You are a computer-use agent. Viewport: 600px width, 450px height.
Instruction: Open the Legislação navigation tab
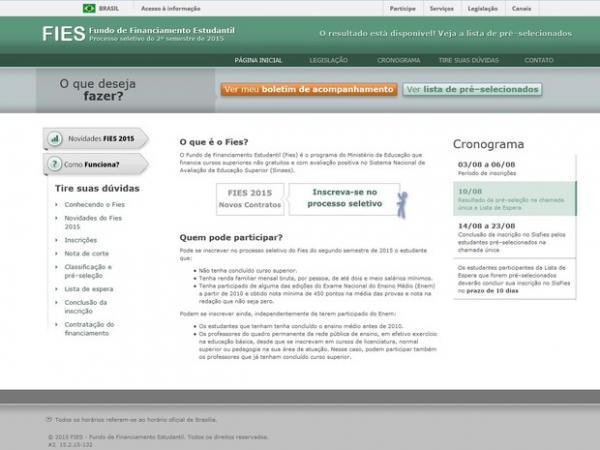coord(328,60)
